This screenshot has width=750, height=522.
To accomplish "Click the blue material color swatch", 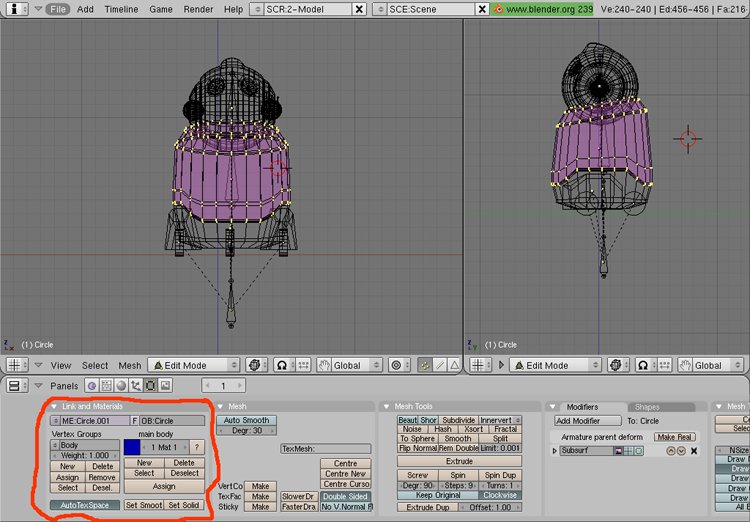I will (132, 447).
